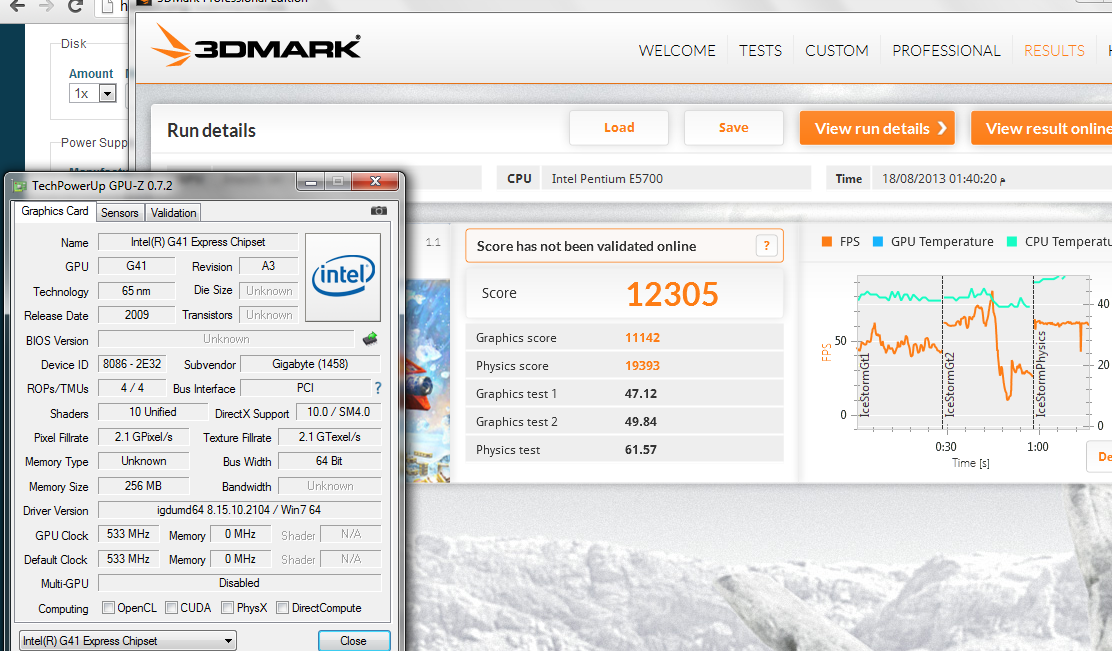Image resolution: width=1112 pixels, height=651 pixels.
Task: Open the Bus Interface question mark help
Action: (x=378, y=388)
